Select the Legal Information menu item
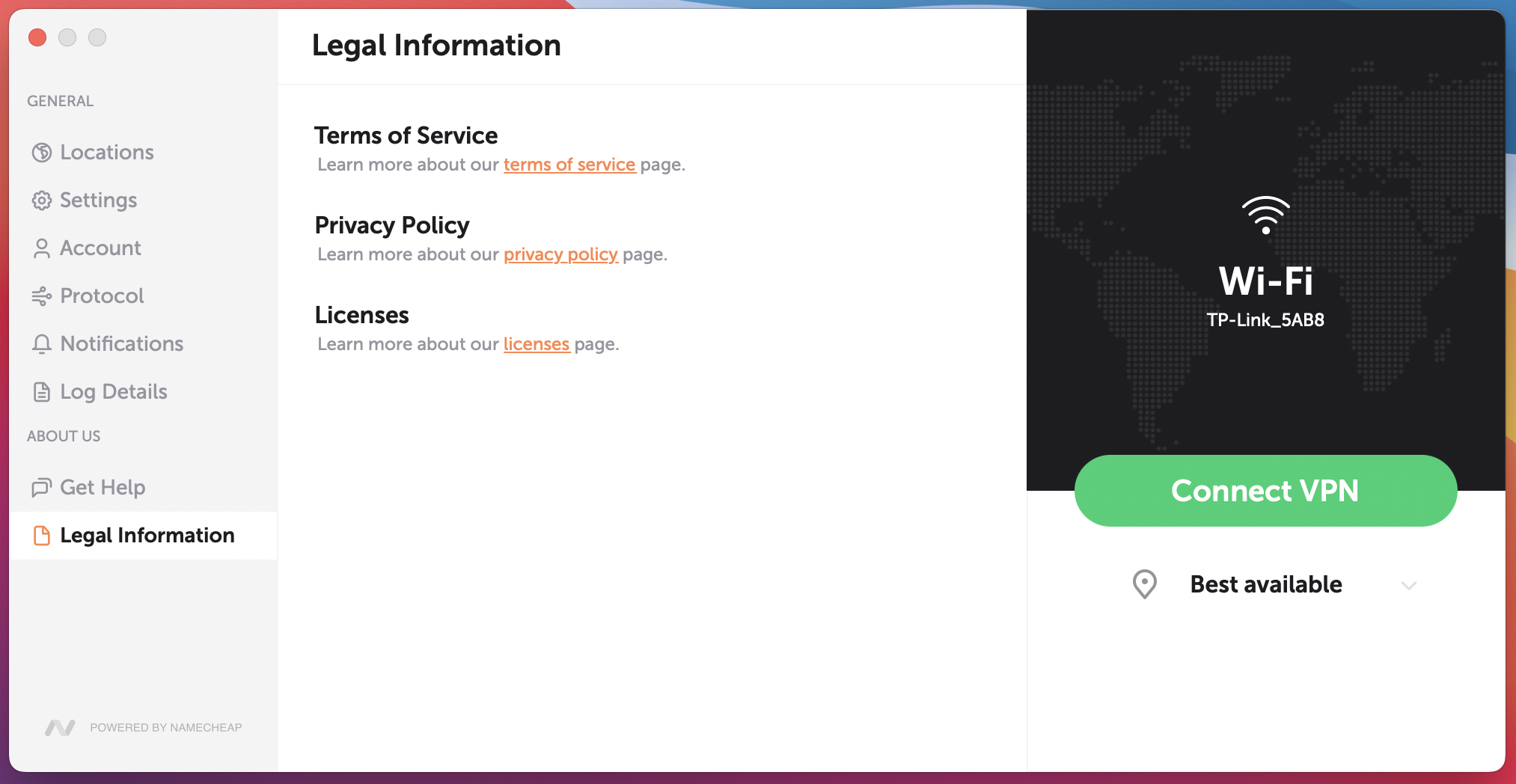This screenshot has width=1516, height=784. (x=144, y=536)
